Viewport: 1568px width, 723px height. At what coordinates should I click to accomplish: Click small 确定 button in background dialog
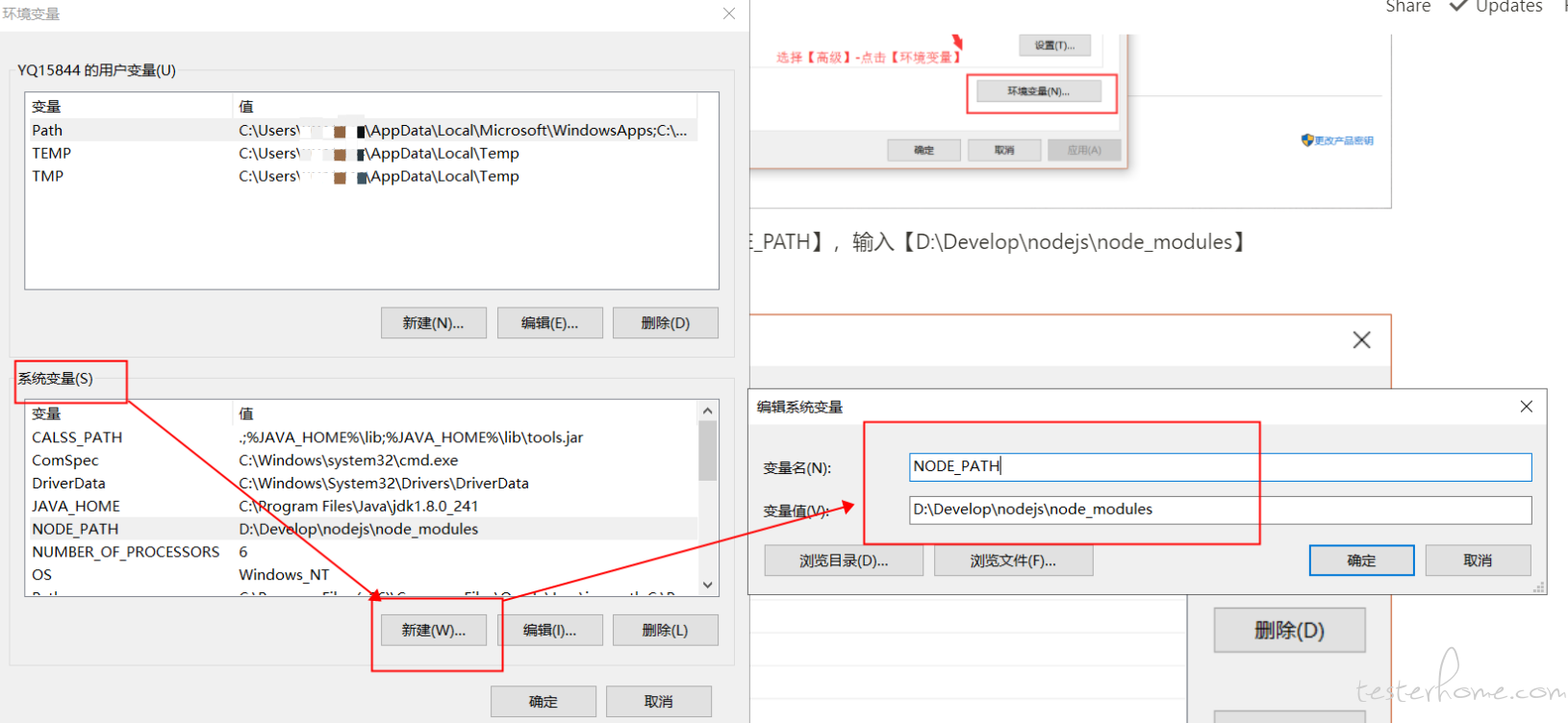(923, 150)
